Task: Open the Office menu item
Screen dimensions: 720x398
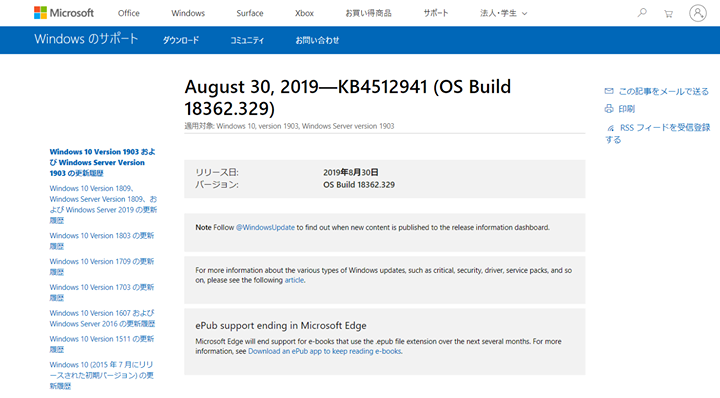Action: coord(129,13)
